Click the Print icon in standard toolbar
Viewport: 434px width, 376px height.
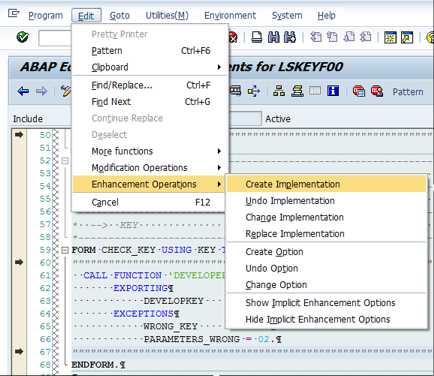256,37
